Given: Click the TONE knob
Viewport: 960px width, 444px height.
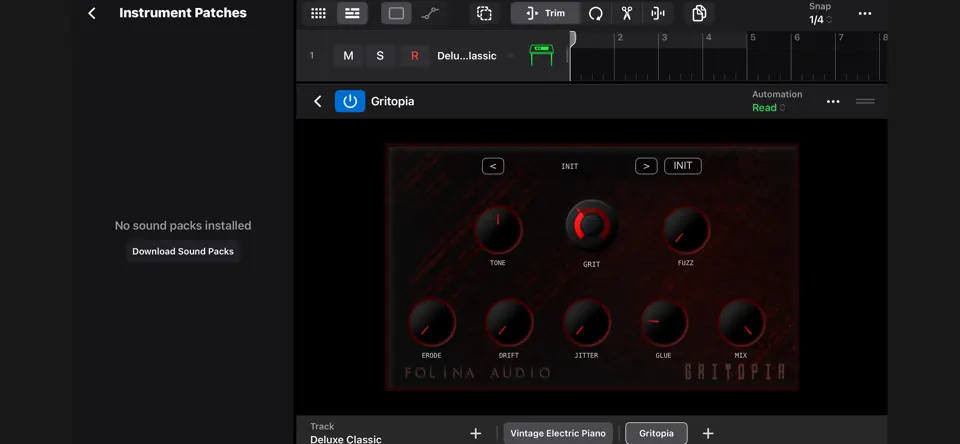Looking at the screenshot, I should tap(498, 230).
